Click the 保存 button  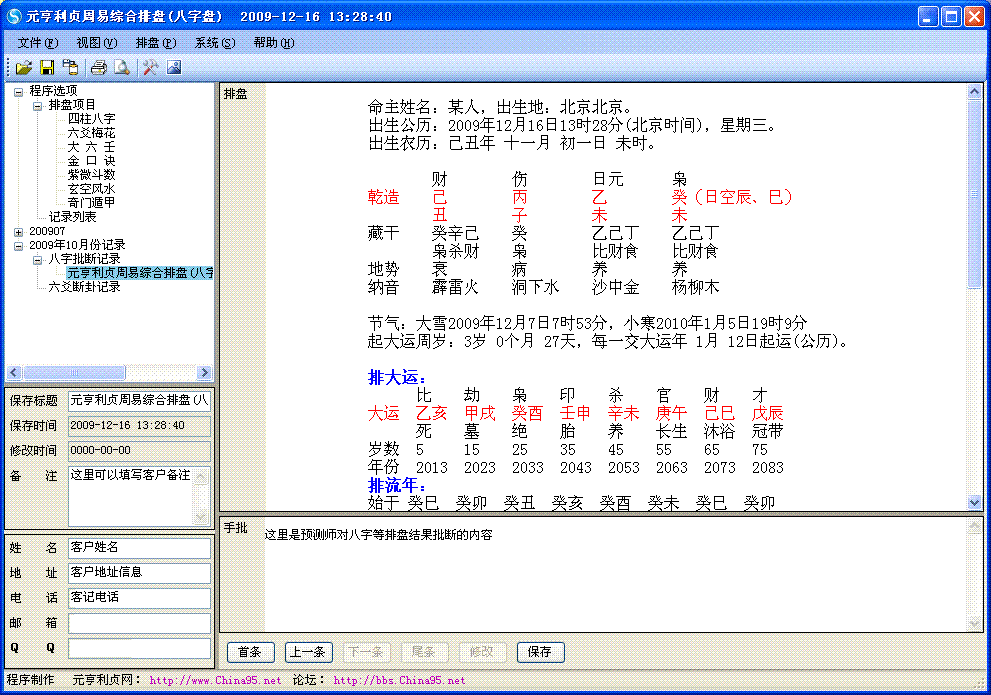(x=540, y=652)
